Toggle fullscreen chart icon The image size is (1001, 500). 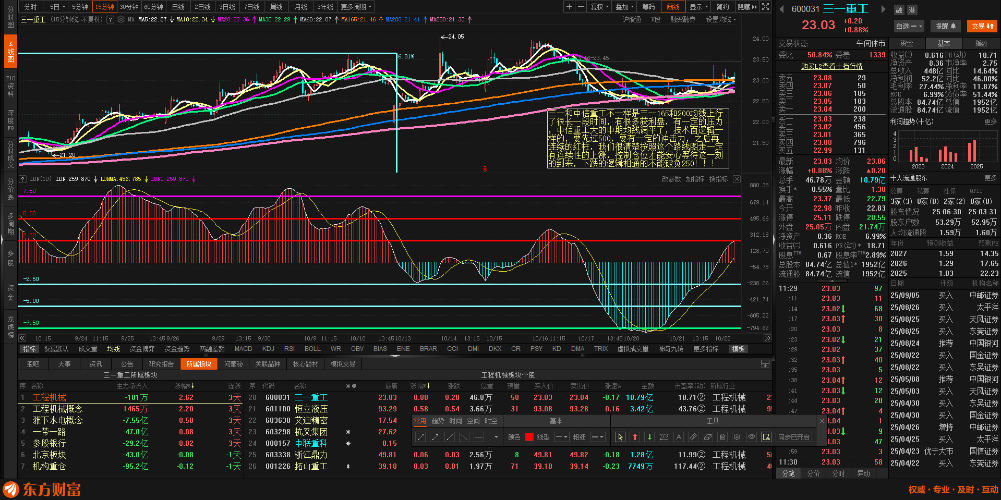[765, 6]
